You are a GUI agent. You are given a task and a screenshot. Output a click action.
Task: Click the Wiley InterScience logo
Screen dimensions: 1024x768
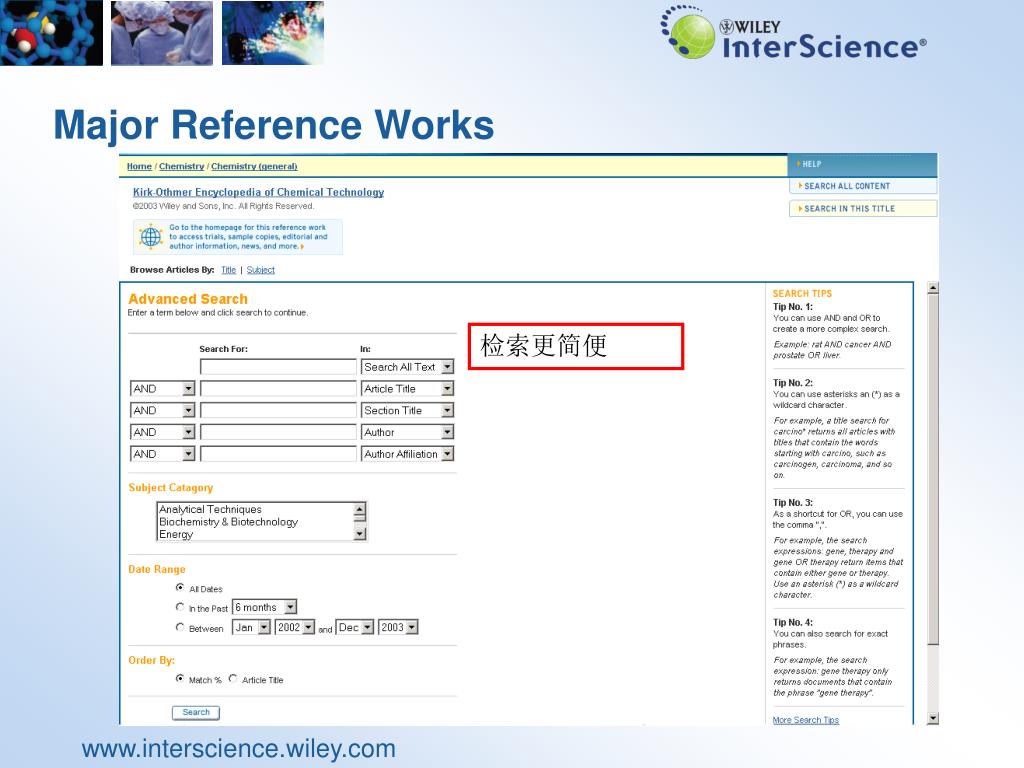(x=793, y=34)
